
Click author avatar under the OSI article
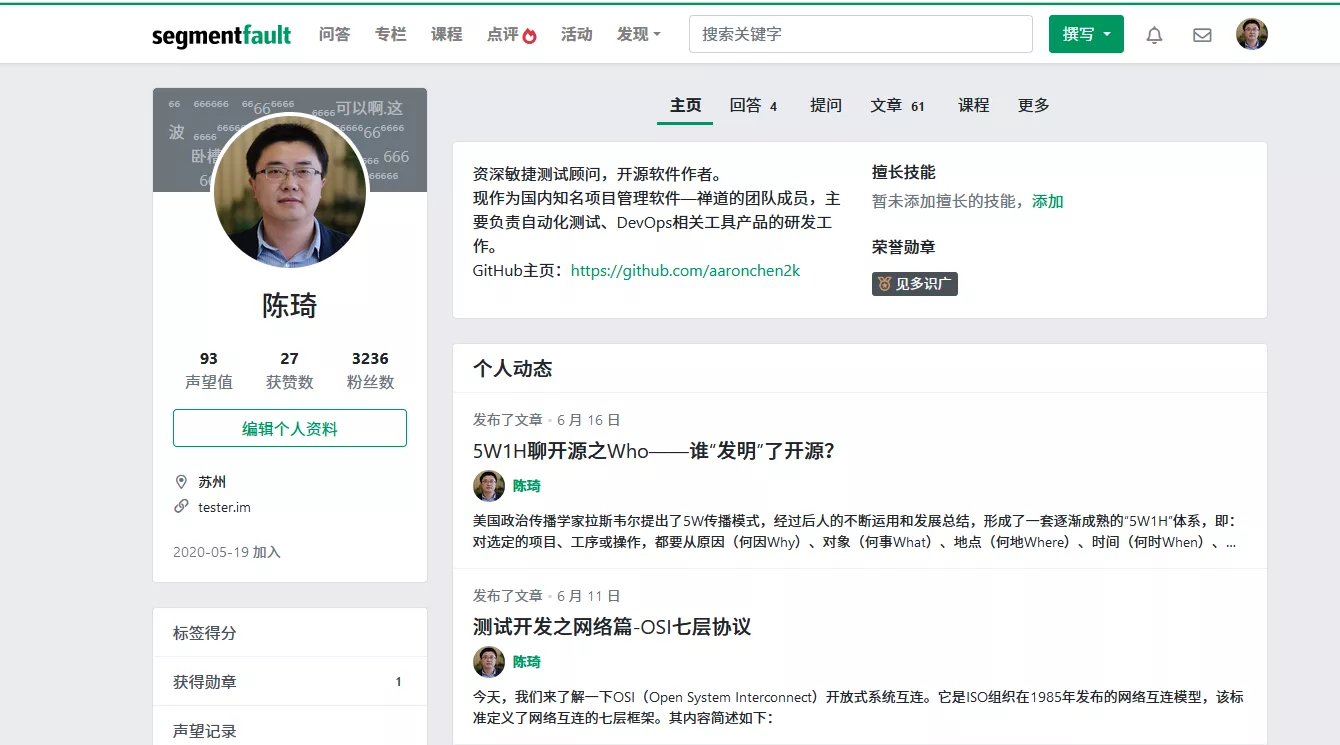489,662
